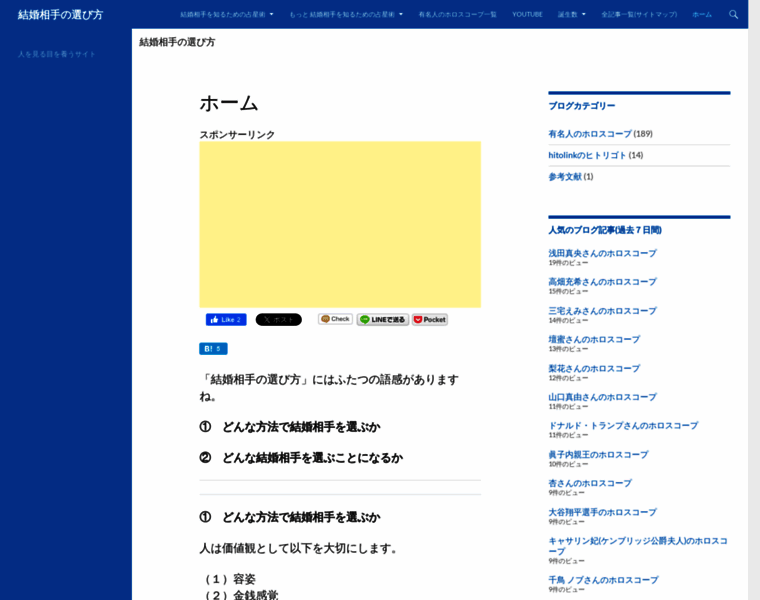Expand the もっと結婚相手を知るための占星術 menu
The image size is (760, 600).
point(346,15)
